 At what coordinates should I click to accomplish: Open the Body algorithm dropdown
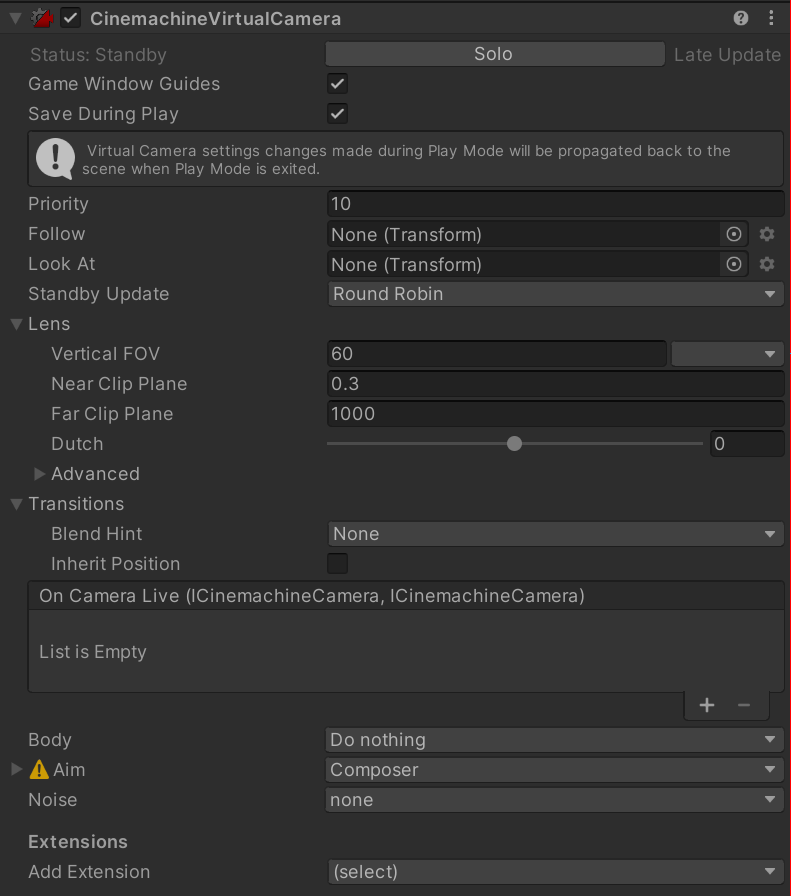coord(554,740)
